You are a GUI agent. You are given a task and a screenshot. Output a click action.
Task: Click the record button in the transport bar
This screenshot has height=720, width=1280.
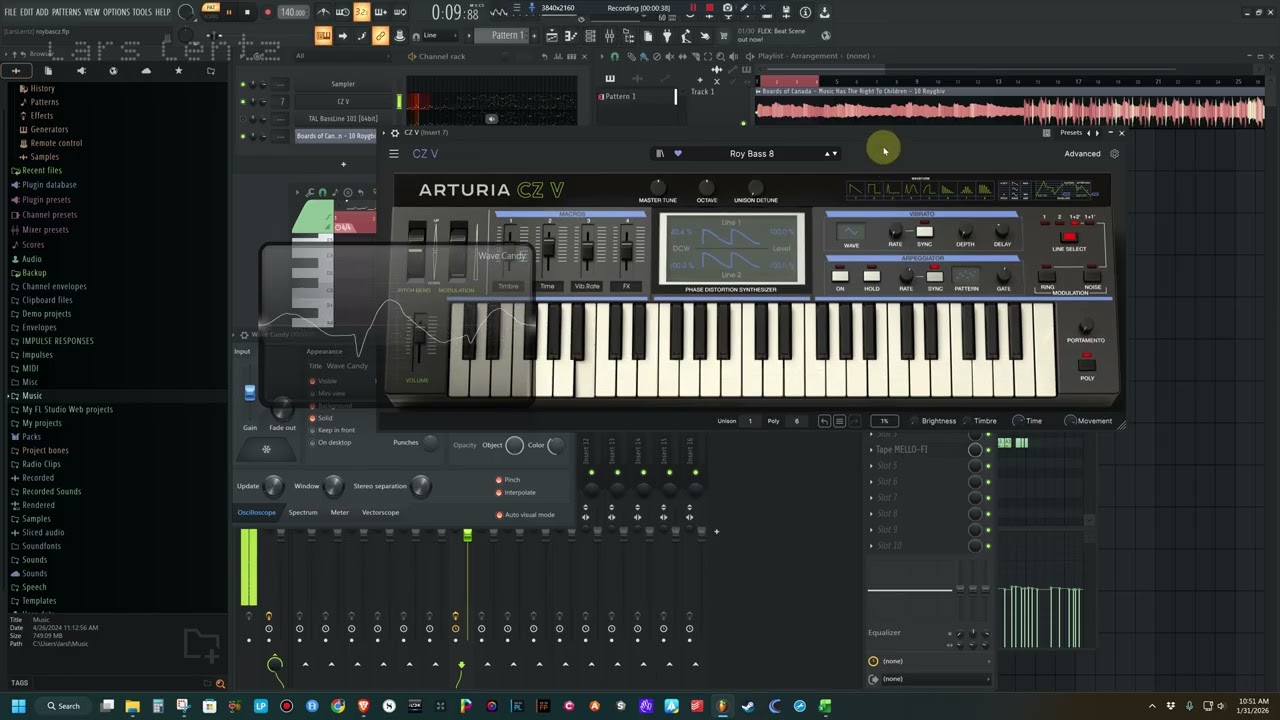[267, 12]
